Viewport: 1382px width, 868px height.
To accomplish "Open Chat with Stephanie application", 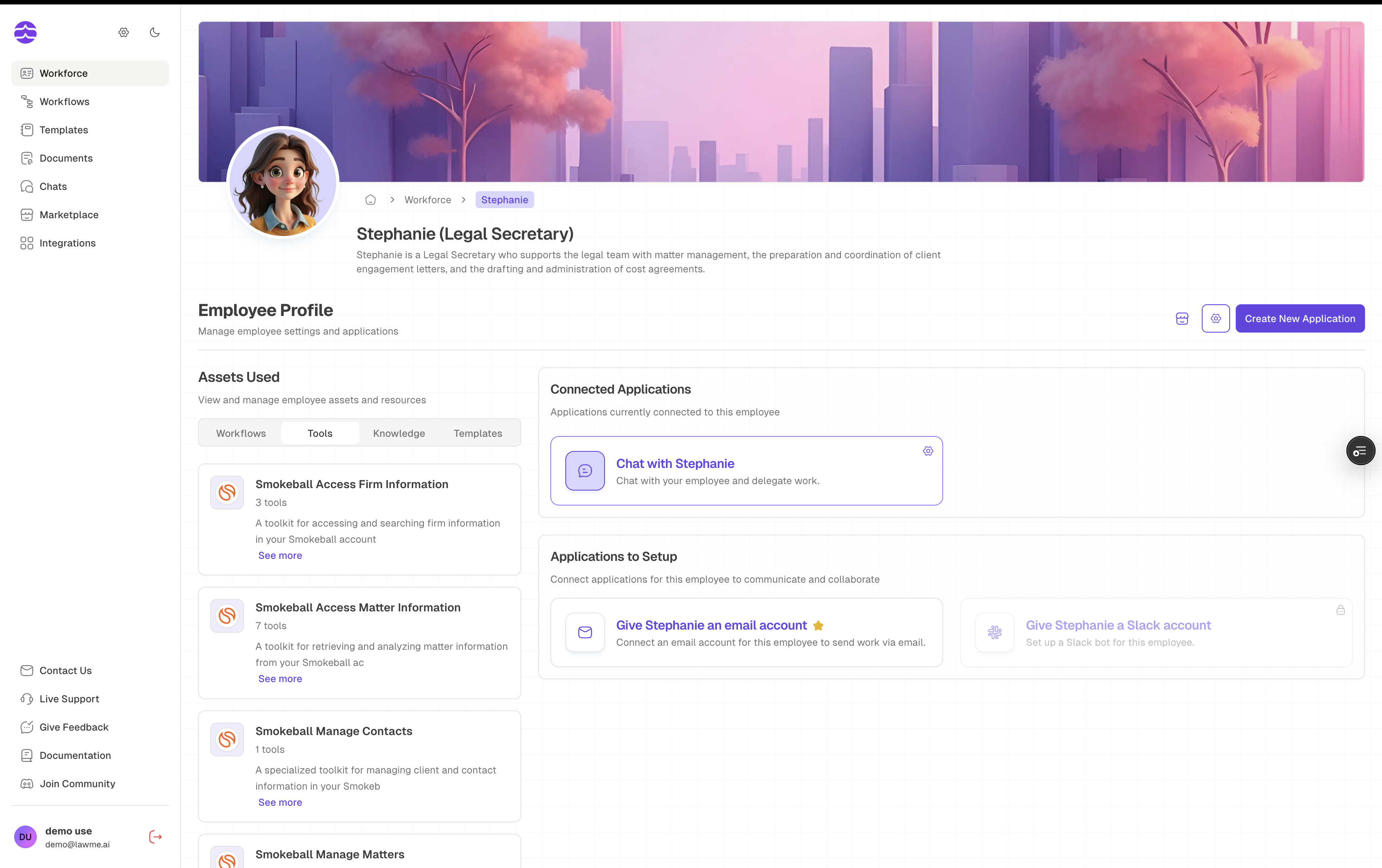I will [x=675, y=463].
